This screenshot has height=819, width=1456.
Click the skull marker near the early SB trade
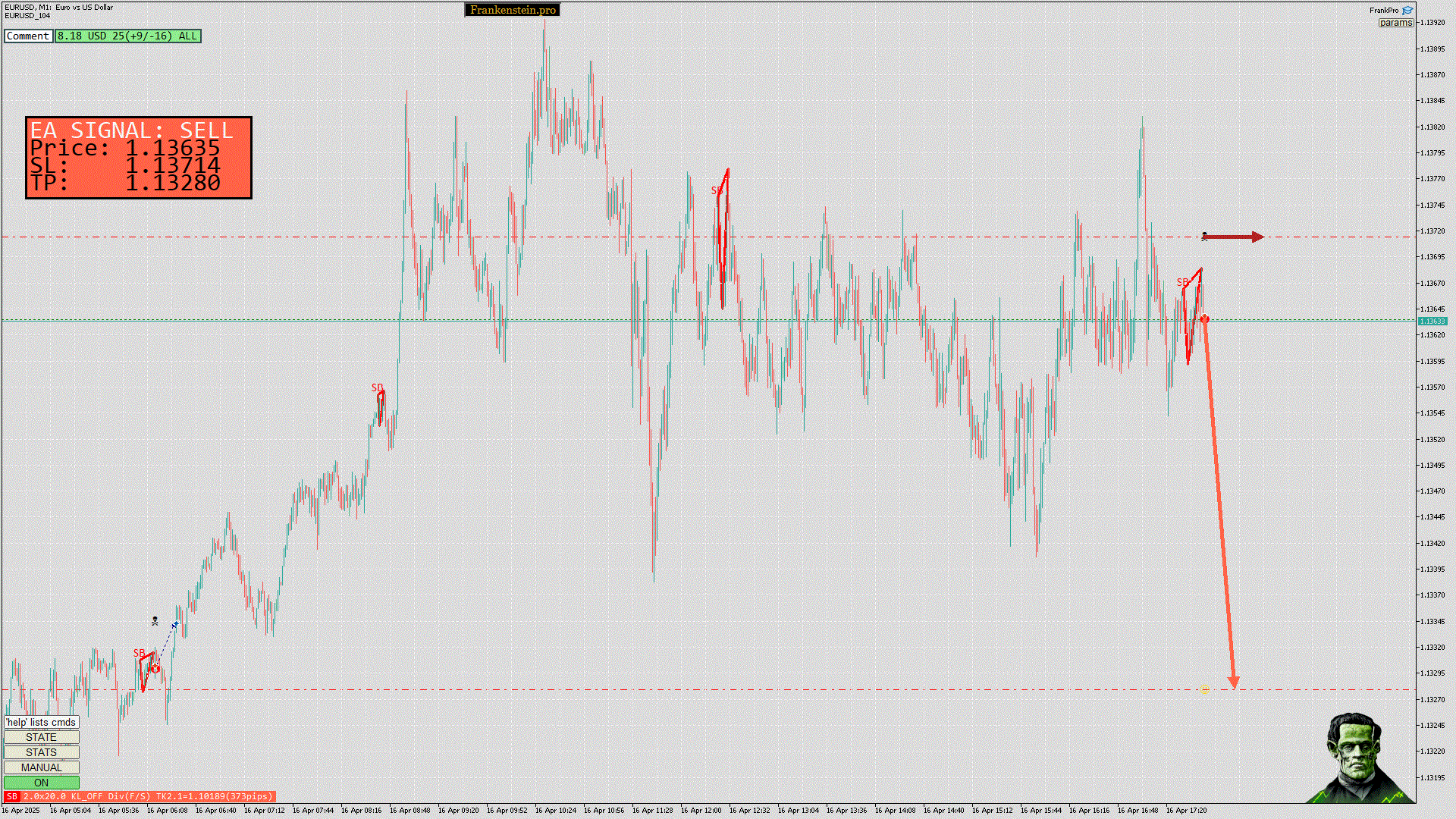(155, 621)
